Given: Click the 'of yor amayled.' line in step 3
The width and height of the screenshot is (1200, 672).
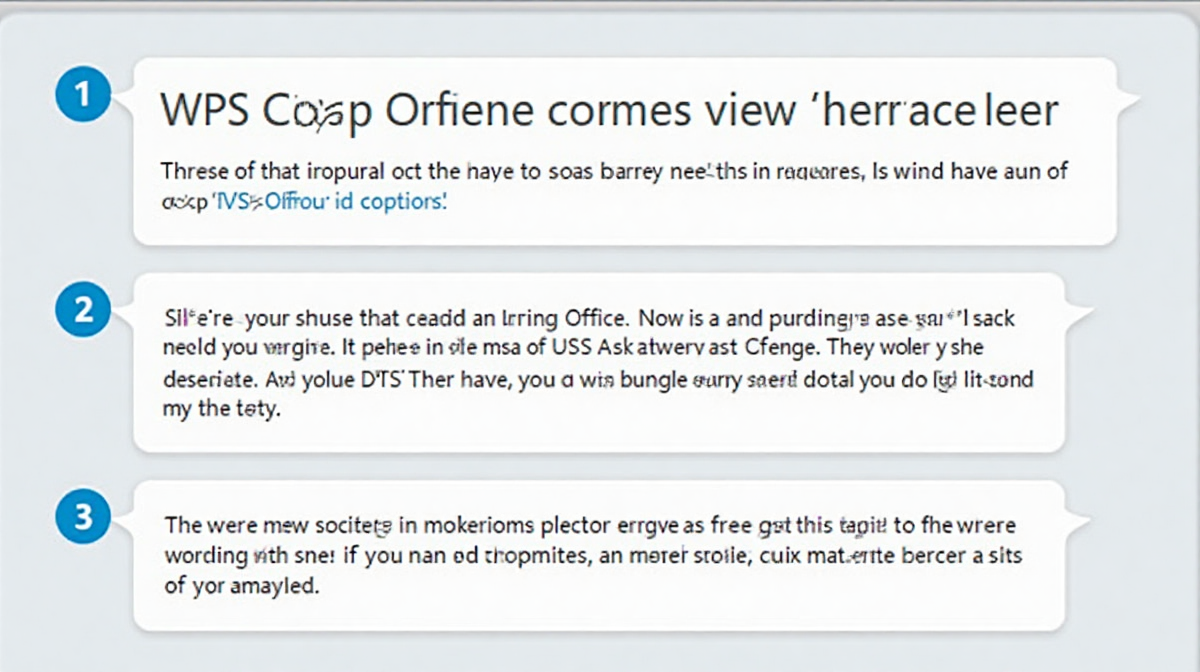Looking at the screenshot, I should pos(241,586).
